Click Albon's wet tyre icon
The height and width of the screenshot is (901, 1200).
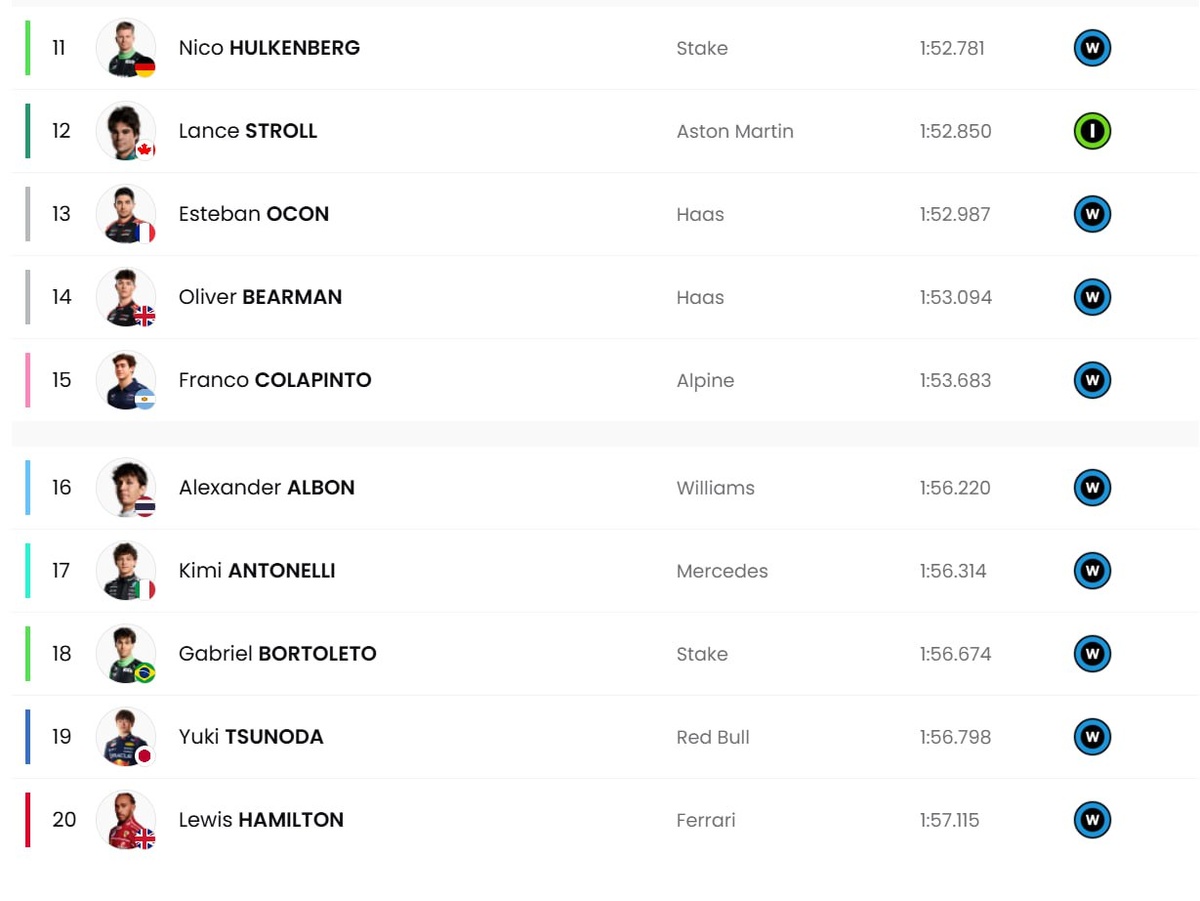[x=1092, y=488]
